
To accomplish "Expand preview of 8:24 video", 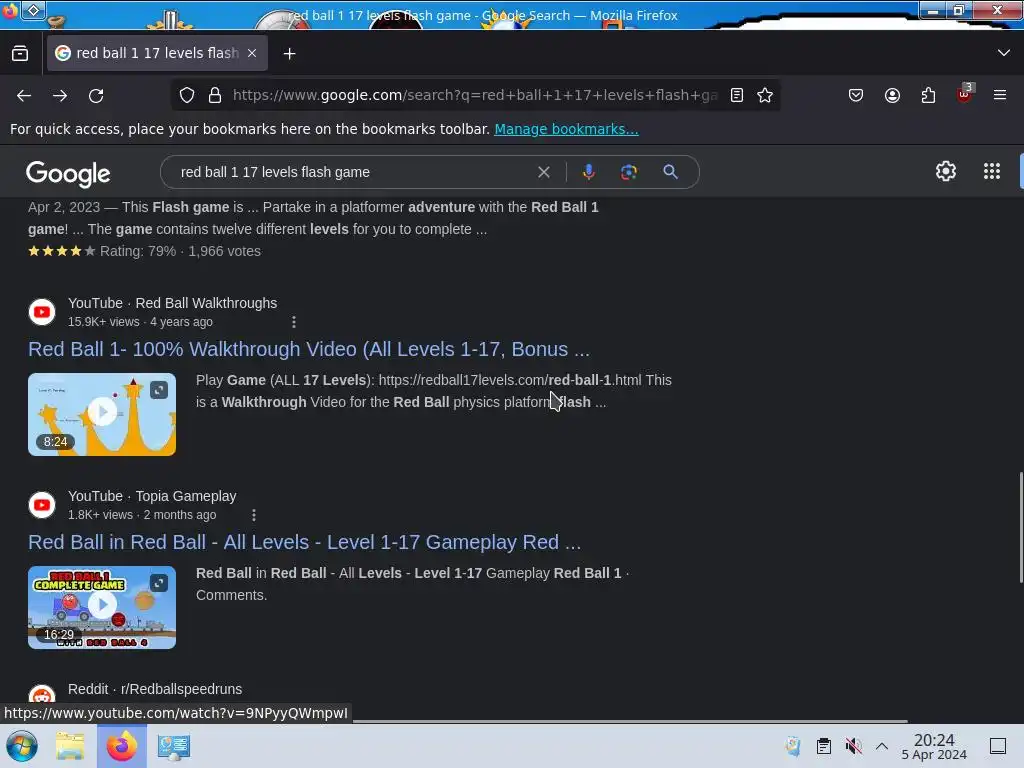I will click(x=159, y=390).
